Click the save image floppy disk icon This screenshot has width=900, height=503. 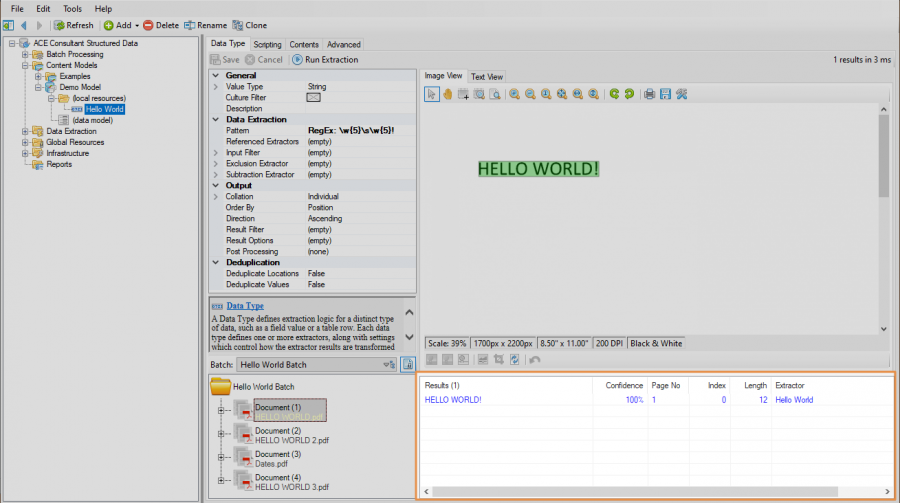[665, 94]
